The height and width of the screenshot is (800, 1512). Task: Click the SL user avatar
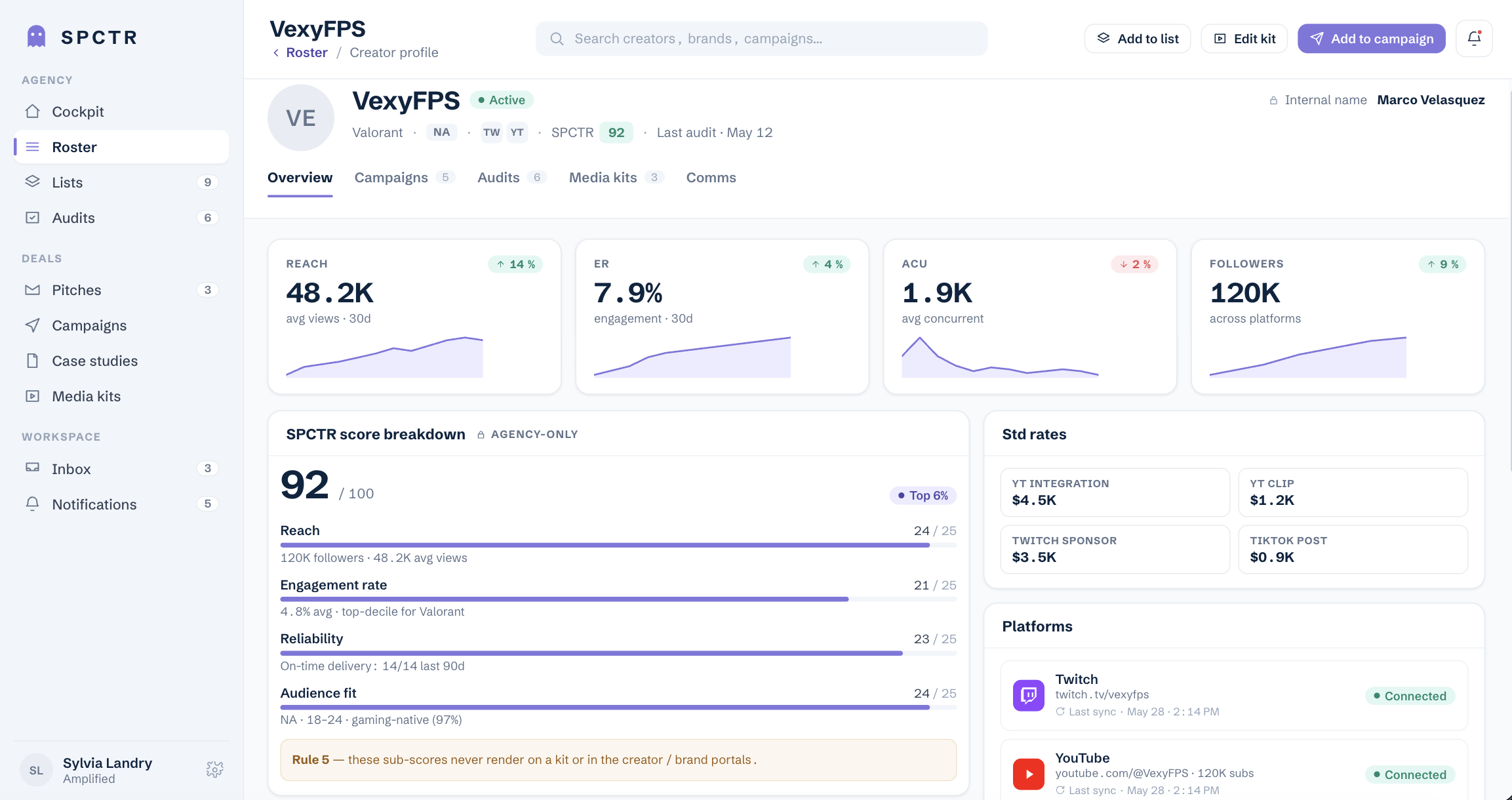click(36, 770)
